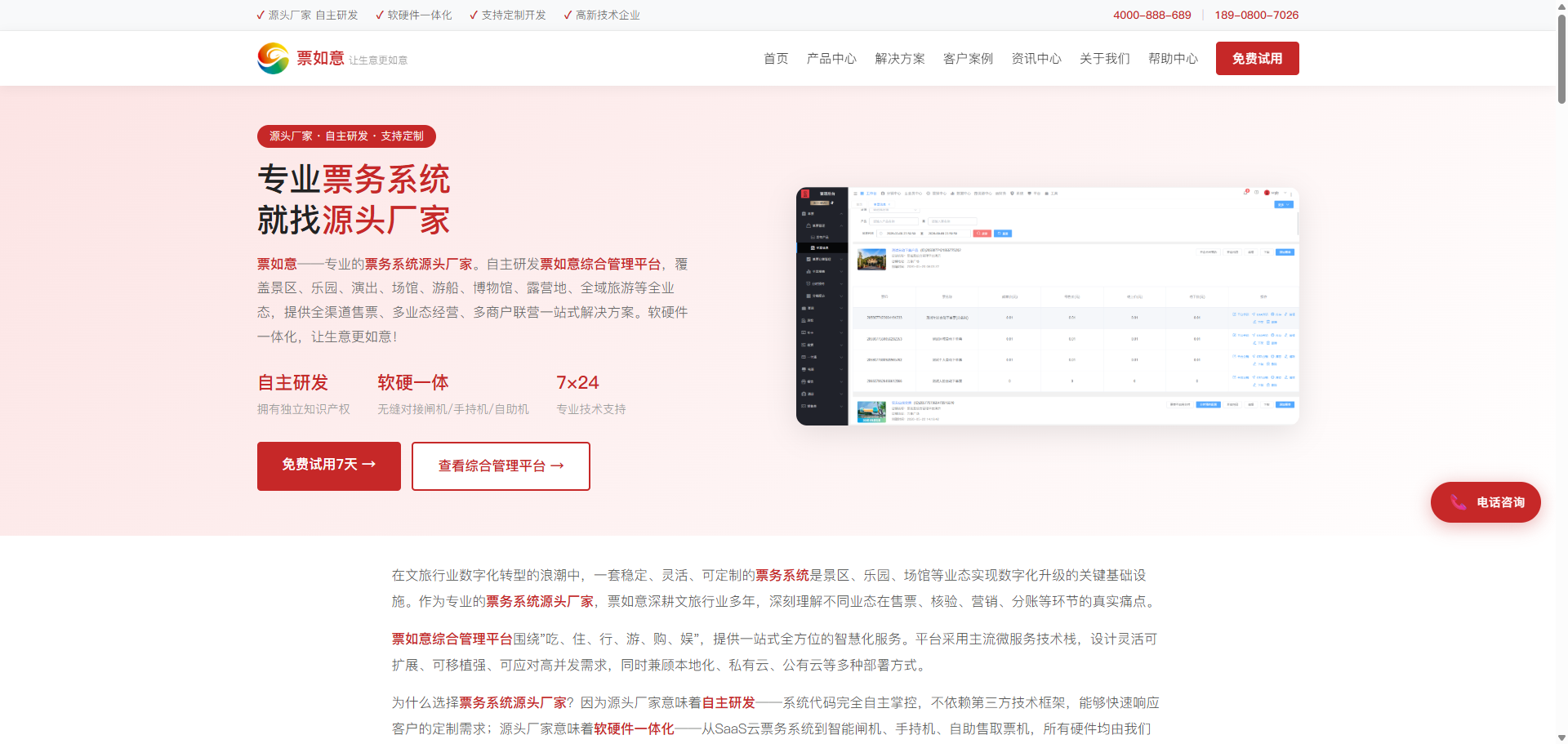
Task: Click the 7×24 feature heading
Action: (x=577, y=382)
